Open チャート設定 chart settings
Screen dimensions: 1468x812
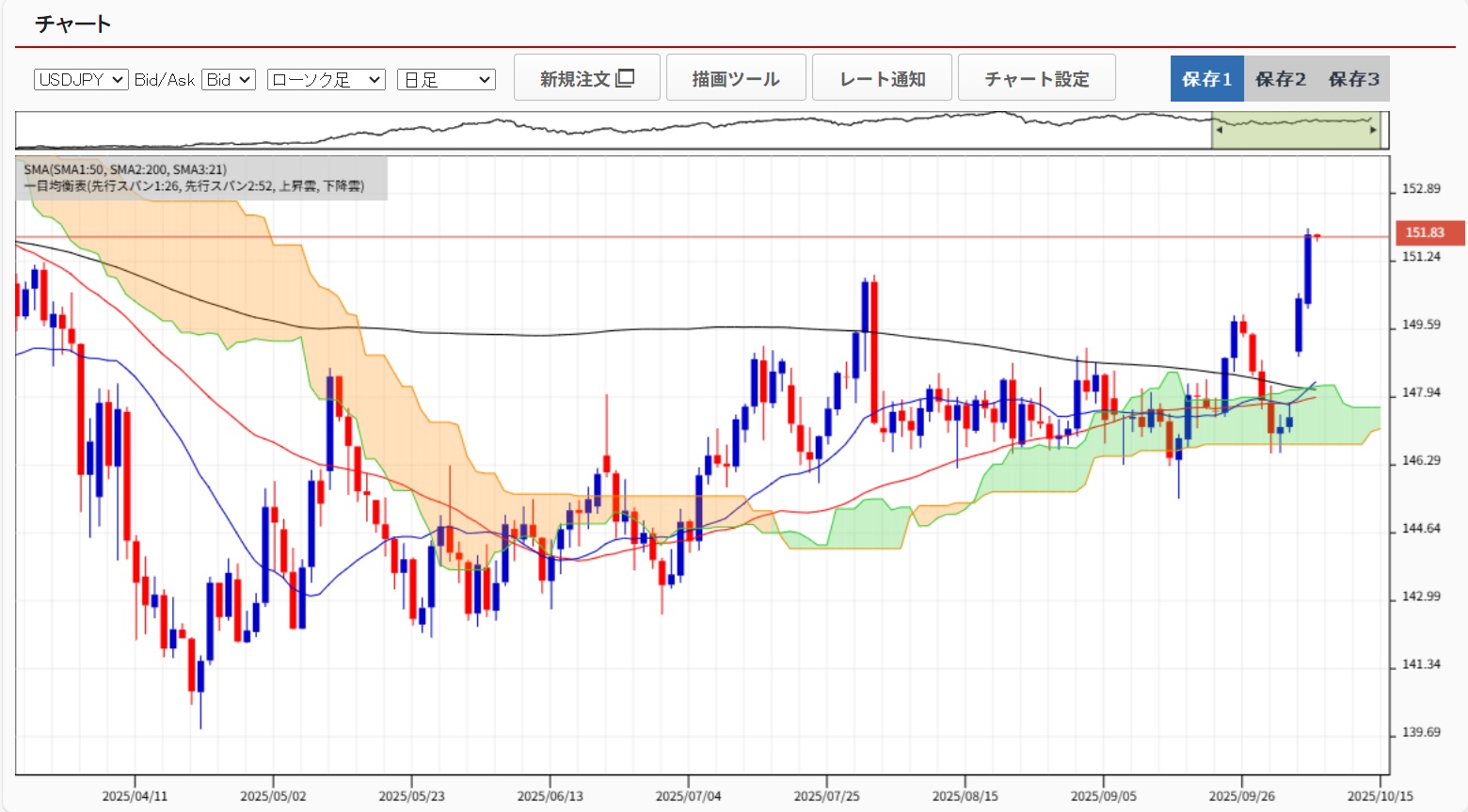pos(1036,78)
